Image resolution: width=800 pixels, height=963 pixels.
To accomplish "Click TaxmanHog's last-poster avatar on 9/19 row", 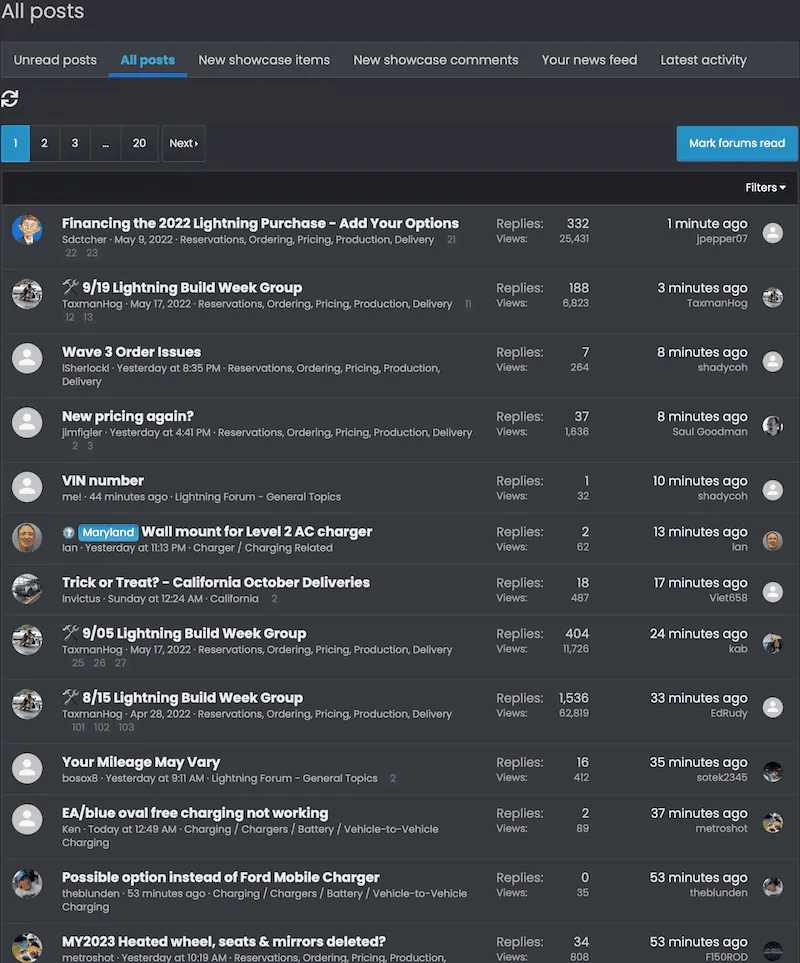I will click(772, 298).
